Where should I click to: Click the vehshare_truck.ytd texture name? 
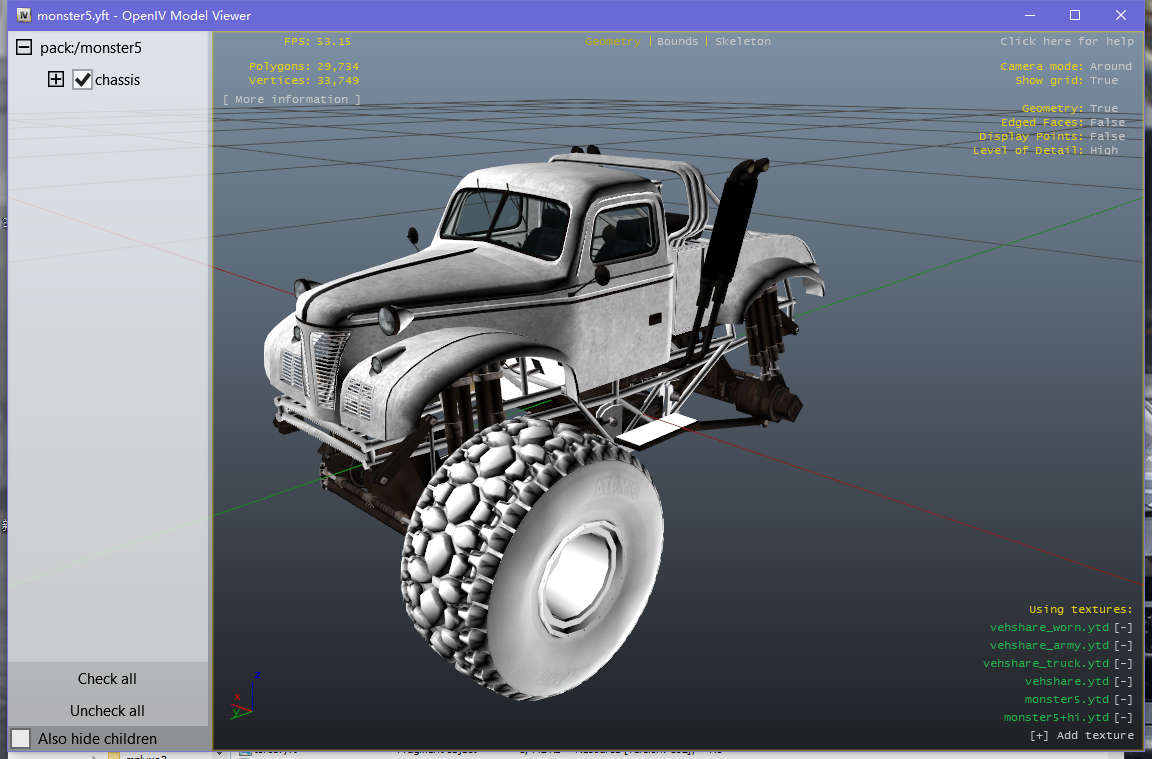1046,663
